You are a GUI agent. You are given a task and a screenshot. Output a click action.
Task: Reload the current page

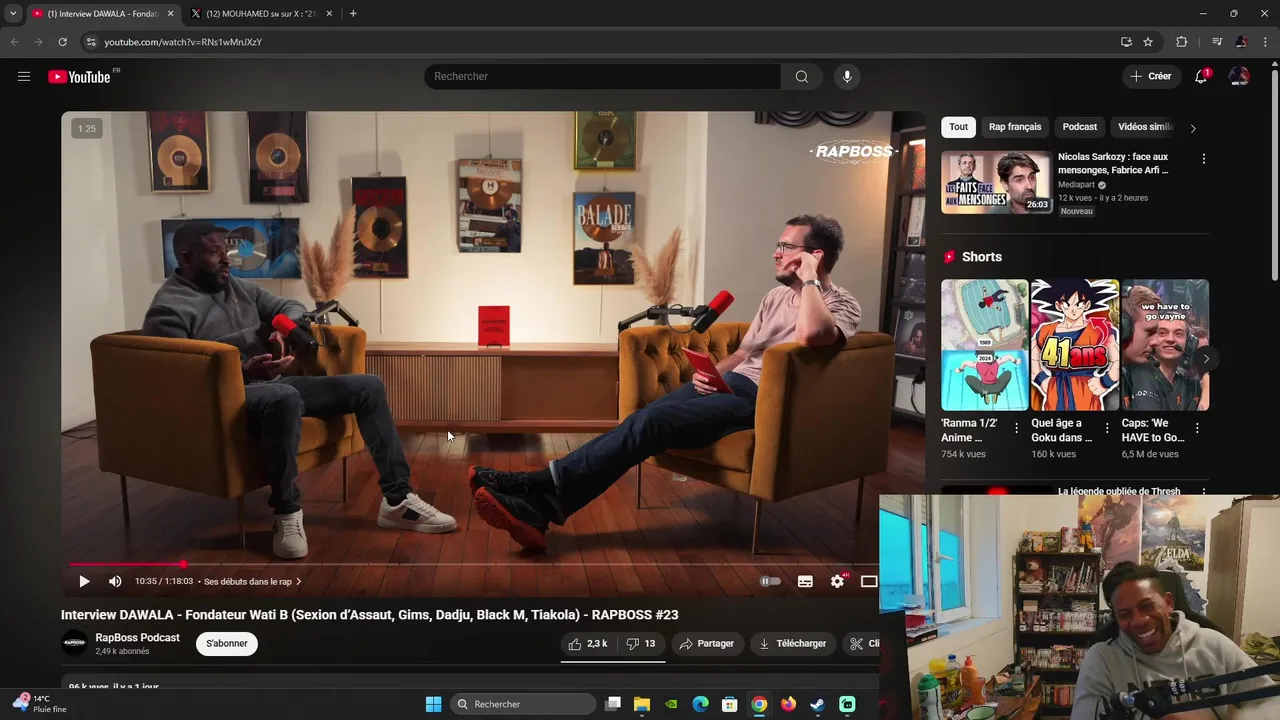click(62, 42)
